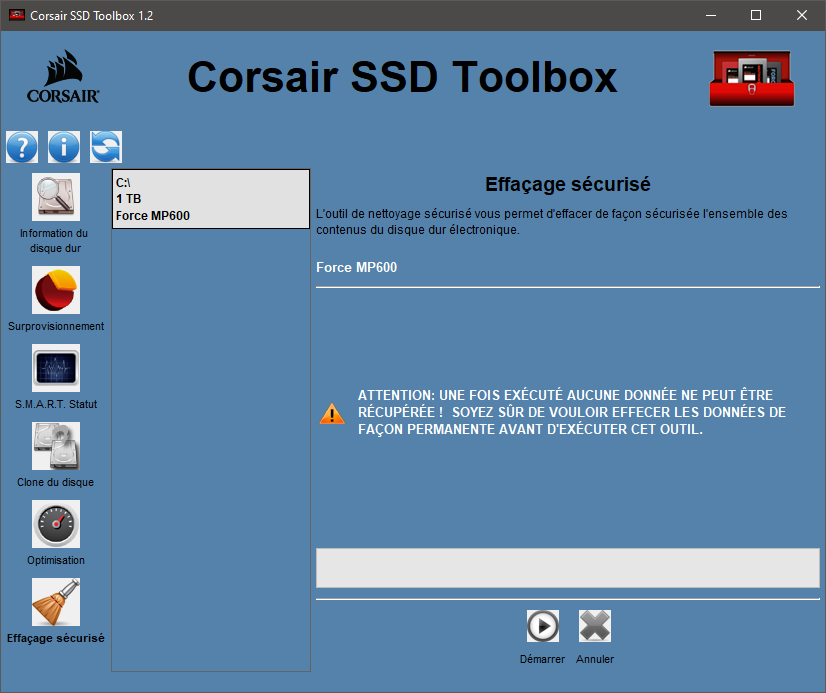Open the Help question mark icon

[x=22, y=147]
